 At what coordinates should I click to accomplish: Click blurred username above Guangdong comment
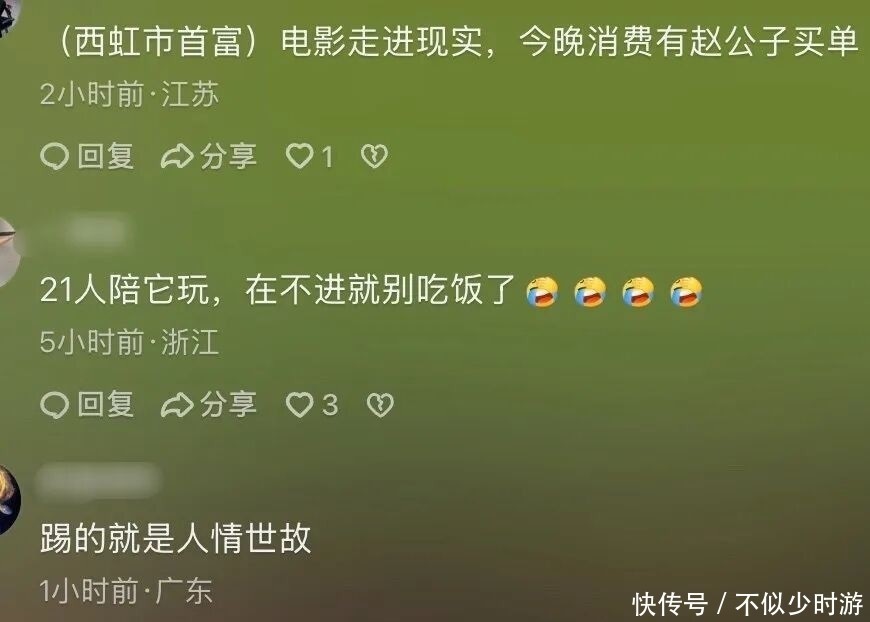(x=98, y=480)
